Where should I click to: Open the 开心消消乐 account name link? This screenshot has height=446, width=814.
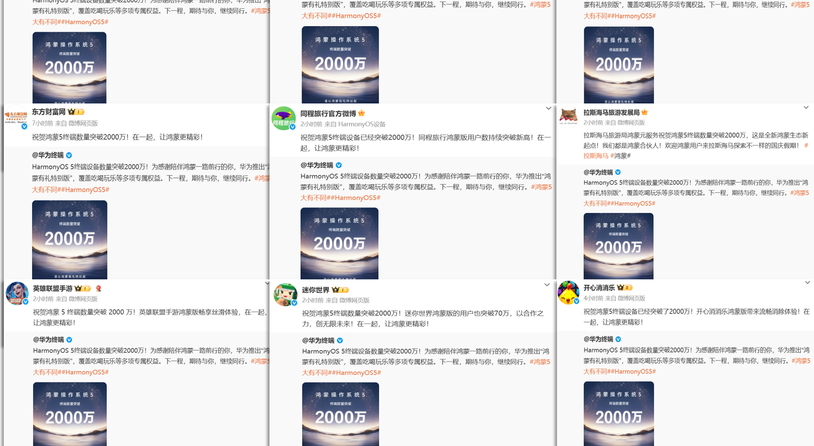(599, 288)
